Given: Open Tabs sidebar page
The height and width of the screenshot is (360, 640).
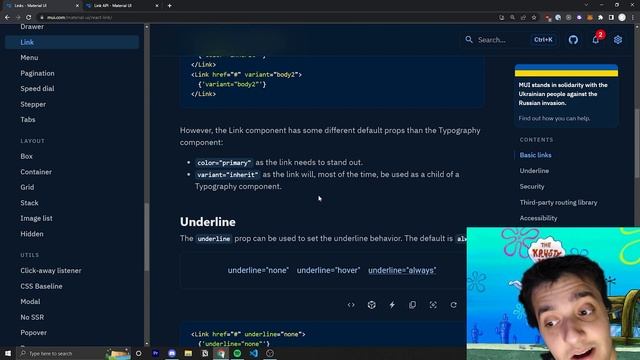Looking at the screenshot, I should point(28,120).
